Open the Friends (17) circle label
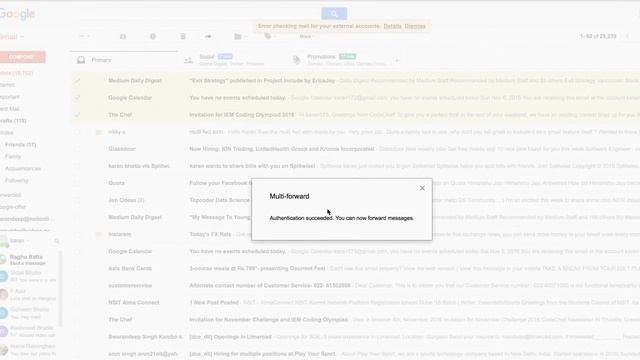 tap(20, 145)
